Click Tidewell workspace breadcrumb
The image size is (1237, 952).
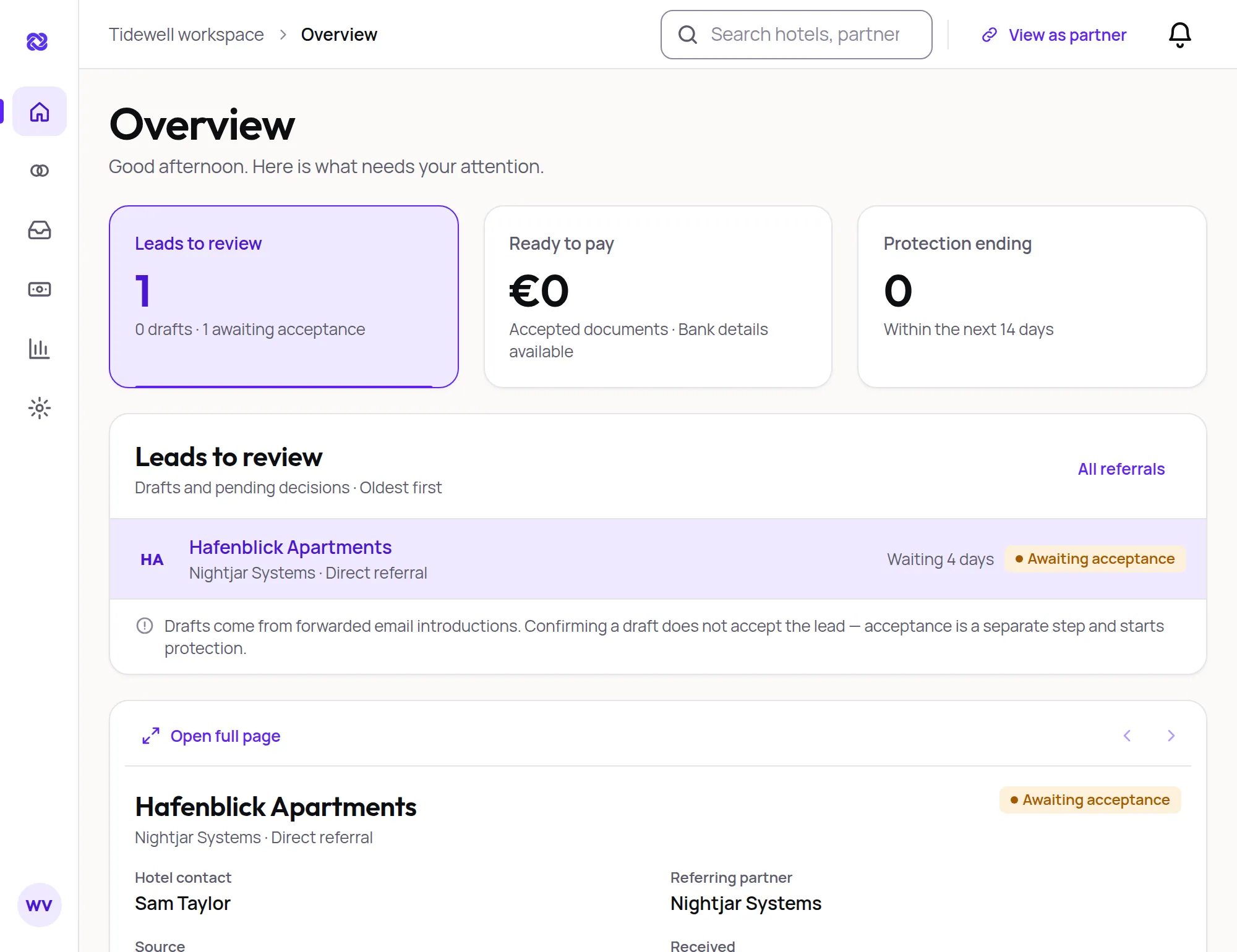pos(186,35)
